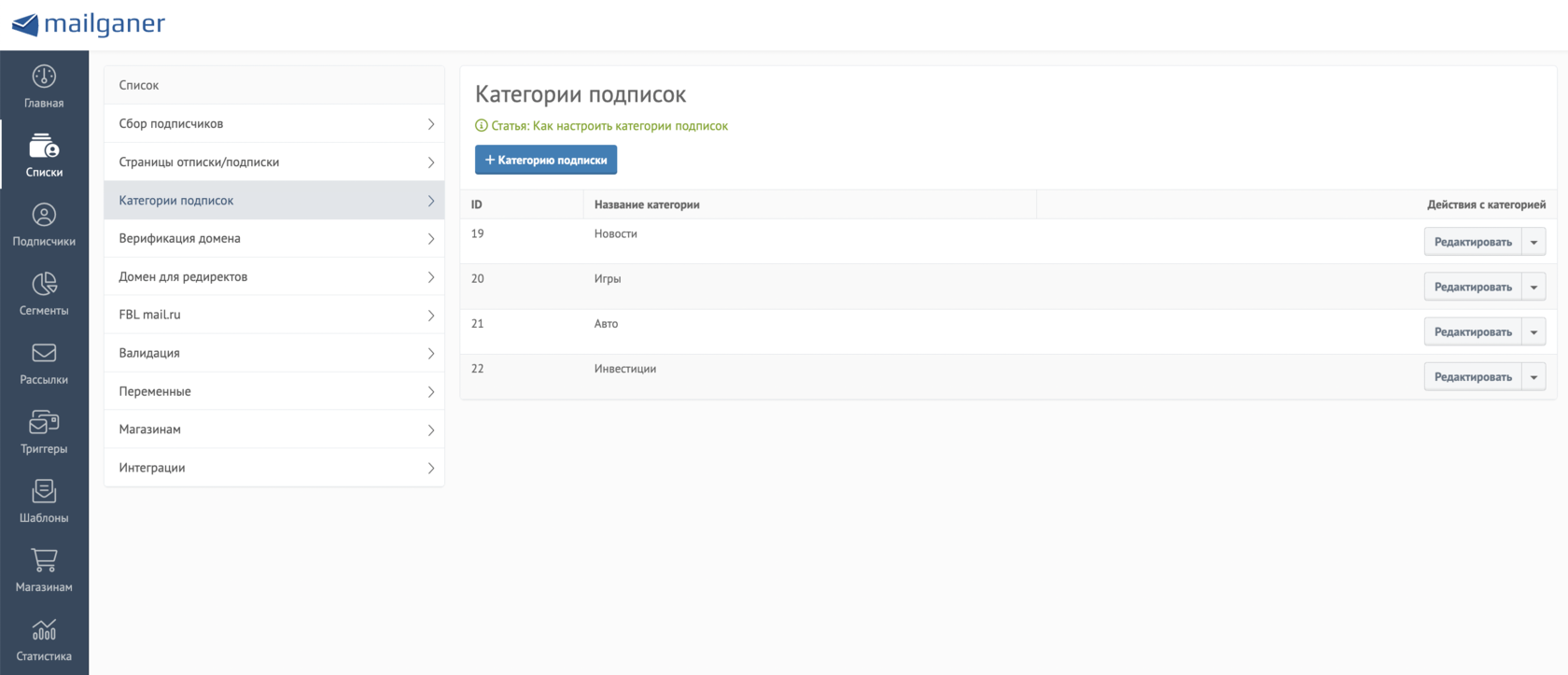Open dropdown arrow for Инвестиции row
Screen dimensions: 1568x675
click(1533, 376)
